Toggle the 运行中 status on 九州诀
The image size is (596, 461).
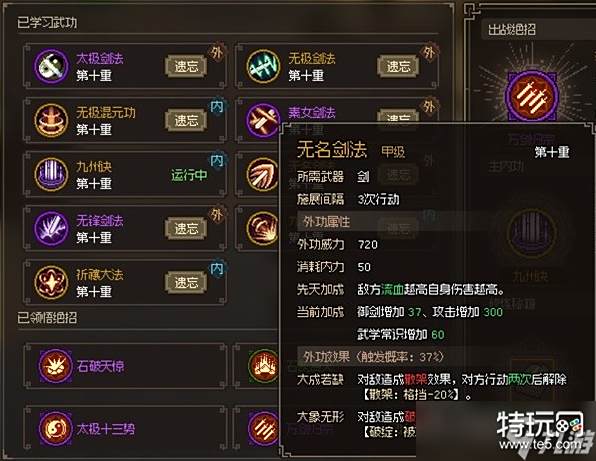coord(189,175)
